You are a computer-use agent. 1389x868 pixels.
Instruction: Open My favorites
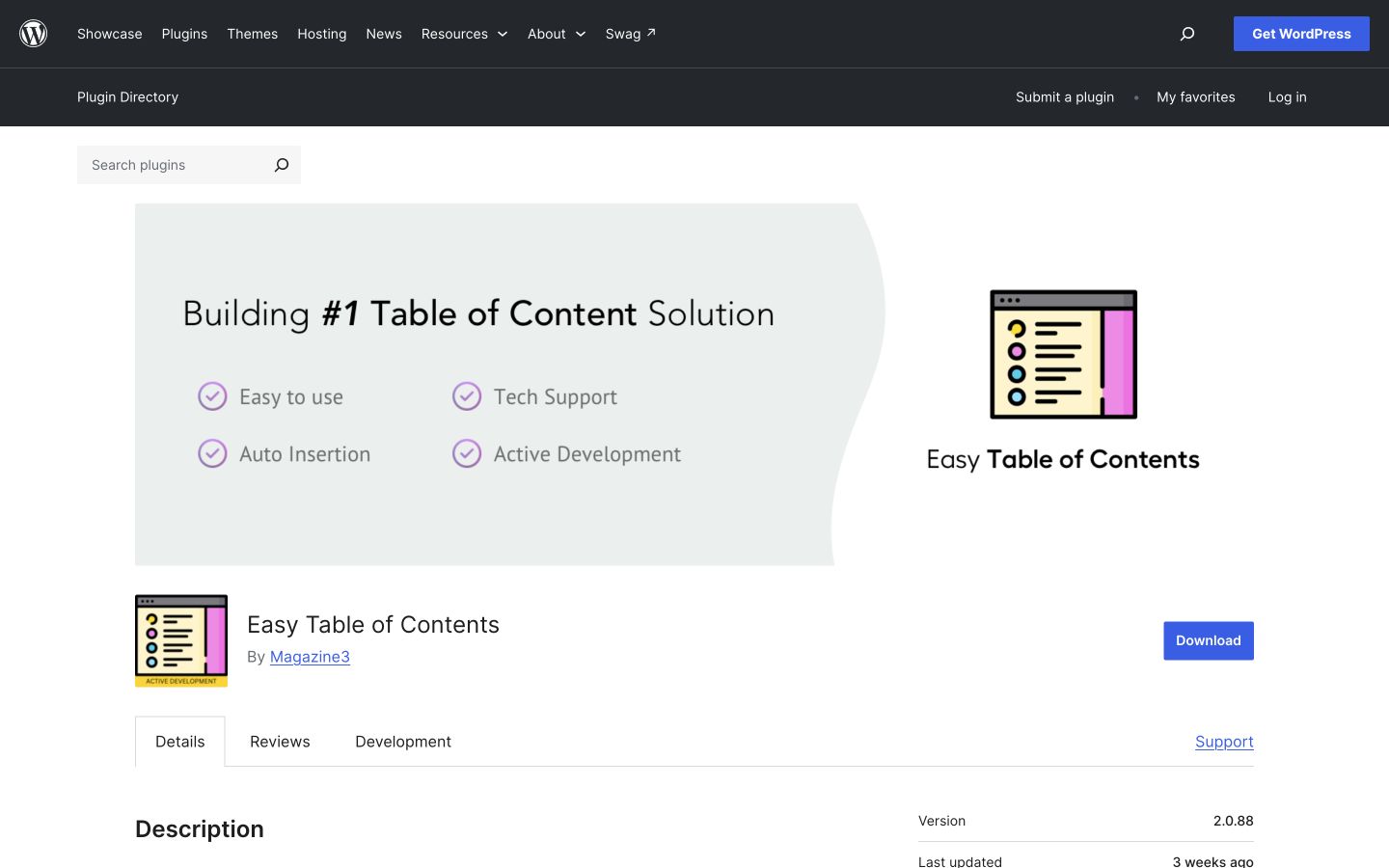coord(1196,97)
